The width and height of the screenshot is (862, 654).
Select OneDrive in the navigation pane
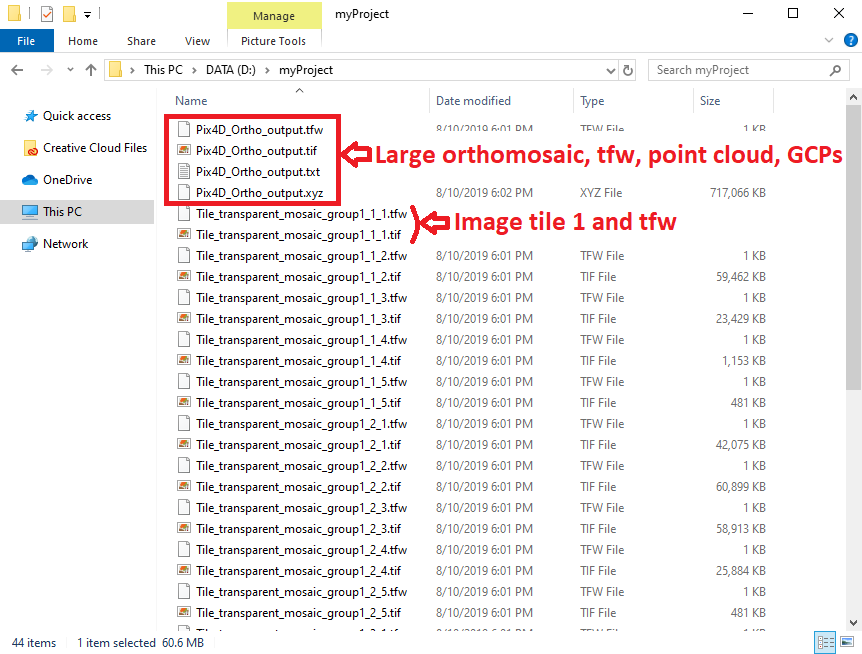point(67,180)
